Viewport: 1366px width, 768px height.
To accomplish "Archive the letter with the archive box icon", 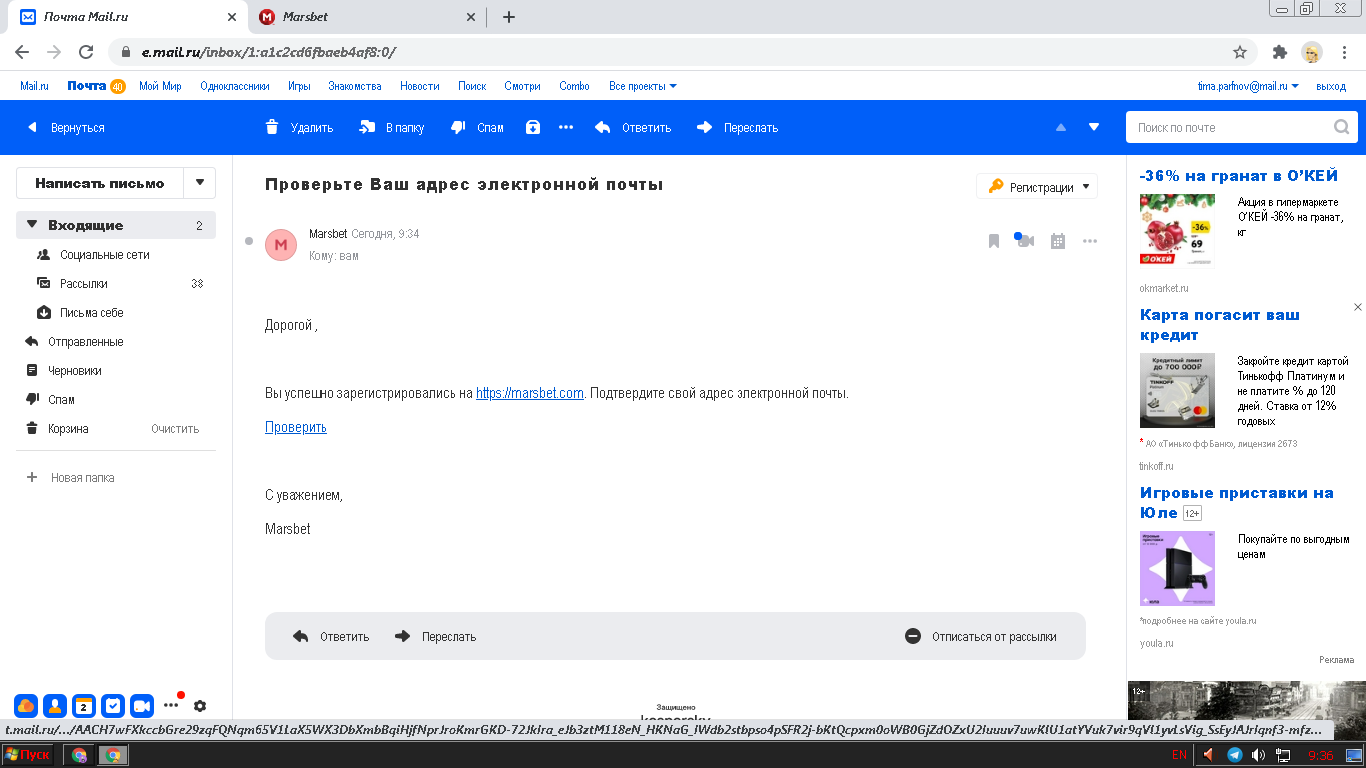I will pyautogui.click(x=533, y=127).
